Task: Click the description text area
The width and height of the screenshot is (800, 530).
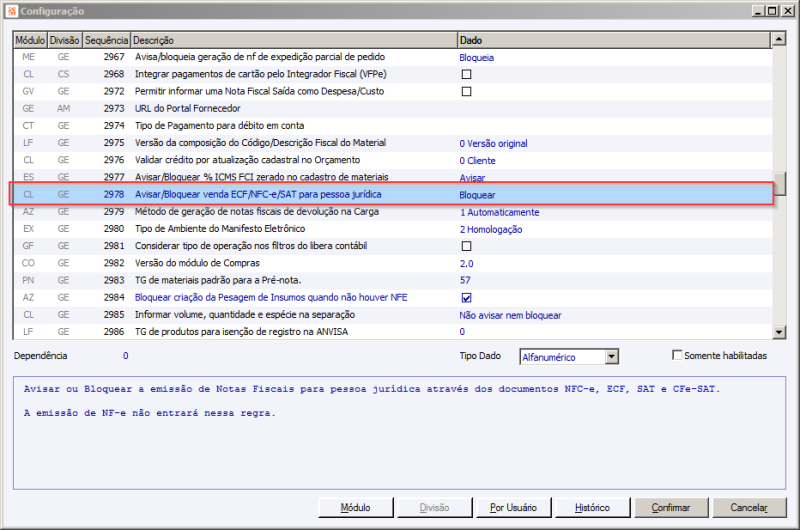Action: (399, 433)
